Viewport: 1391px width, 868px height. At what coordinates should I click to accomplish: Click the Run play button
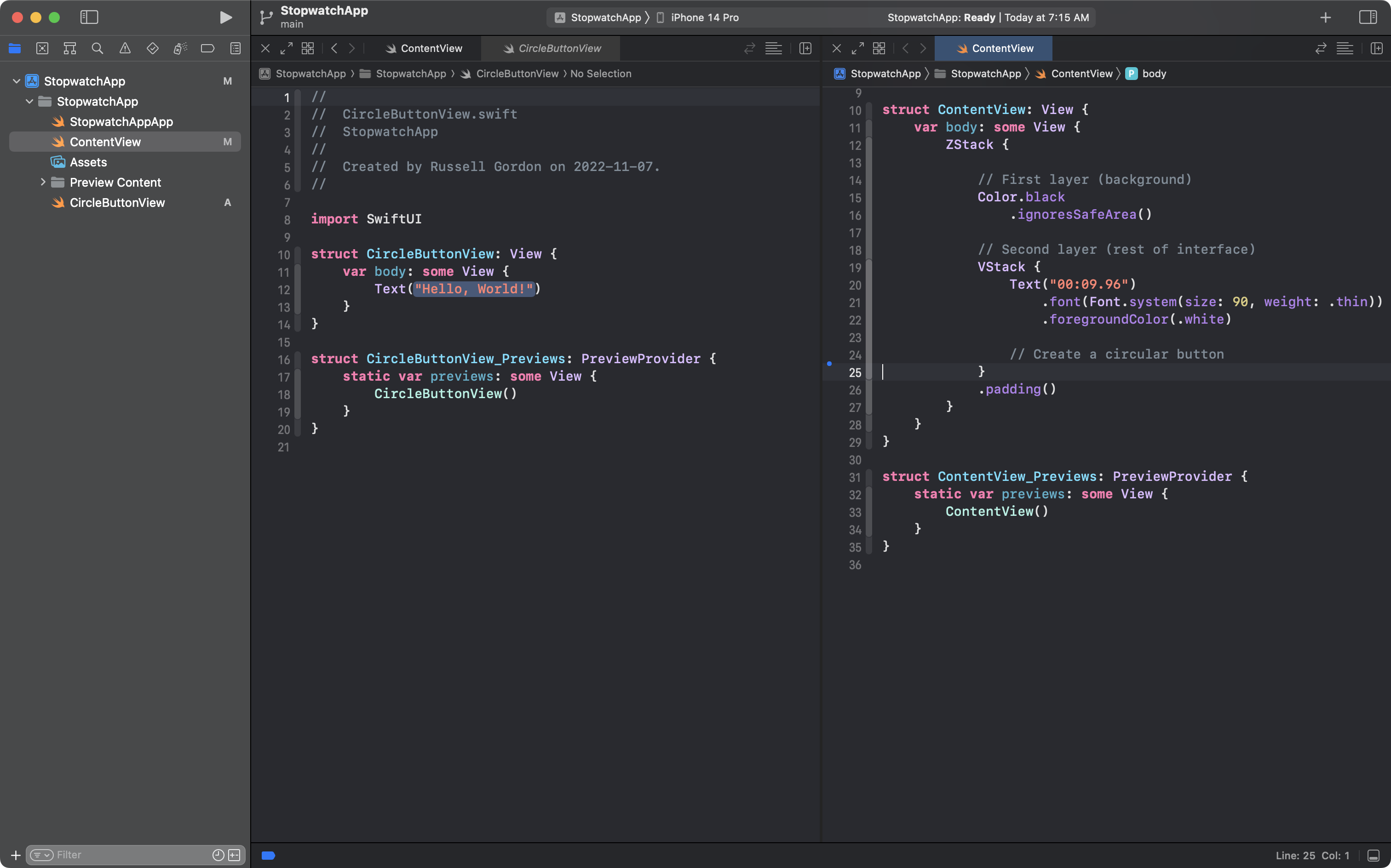[x=226, y=17]
